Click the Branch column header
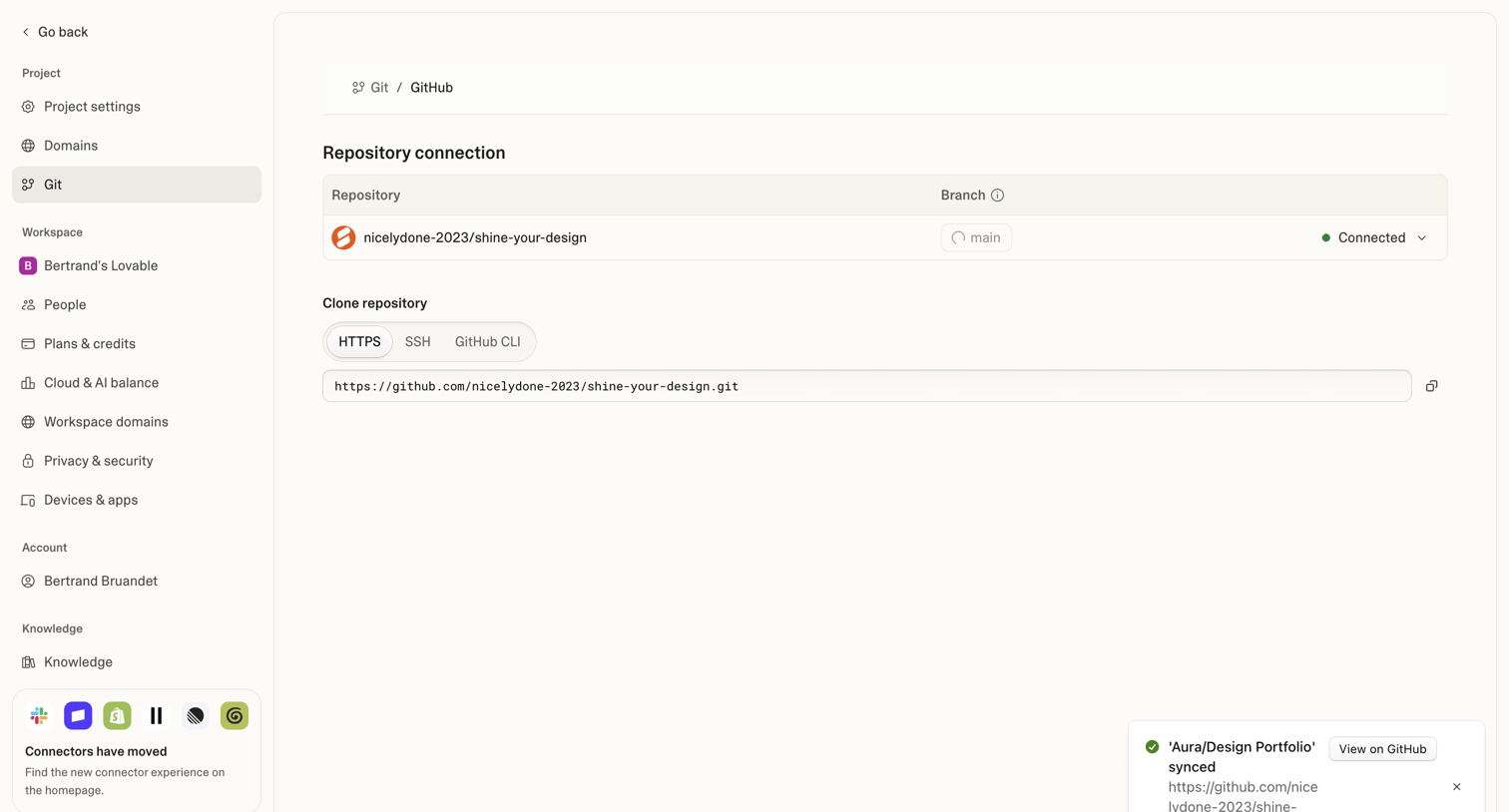This screenshot has width=1509, height=812. click(963, 196)
